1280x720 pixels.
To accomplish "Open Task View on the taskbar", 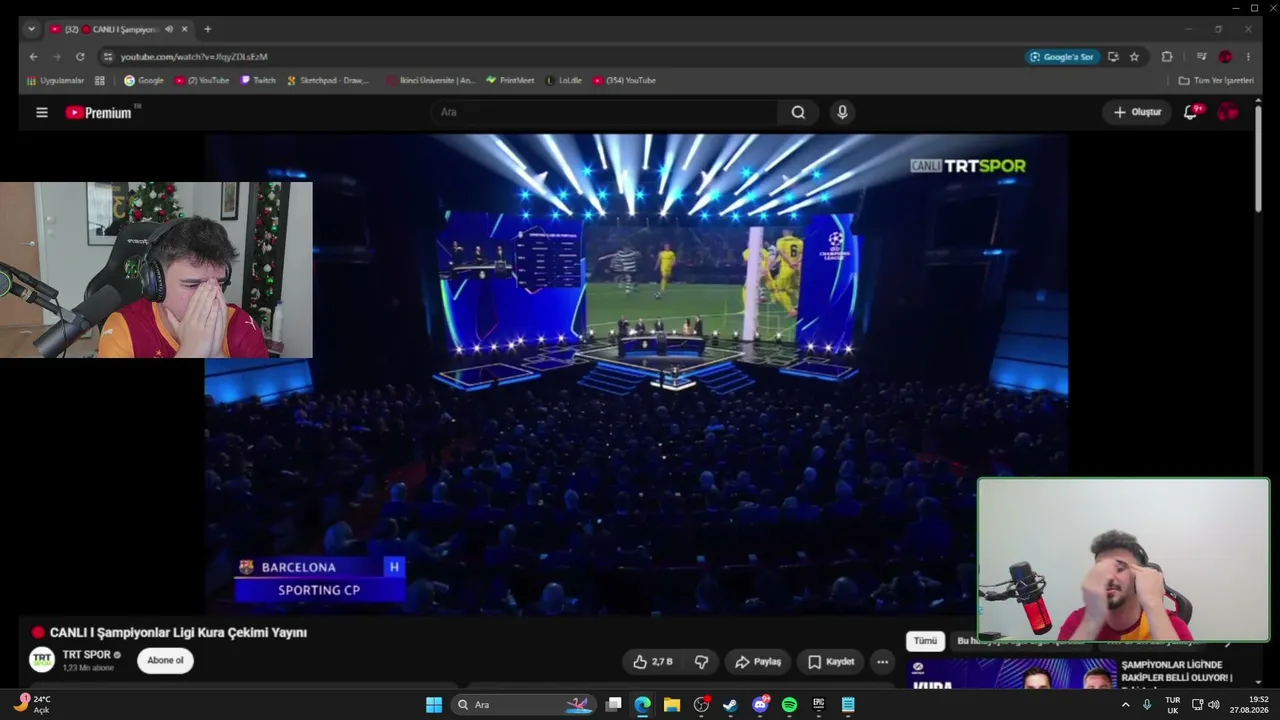I will pos(614,705).
